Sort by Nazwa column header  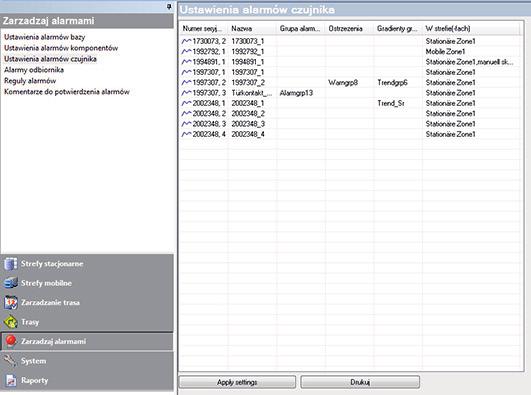pos(252,28)
